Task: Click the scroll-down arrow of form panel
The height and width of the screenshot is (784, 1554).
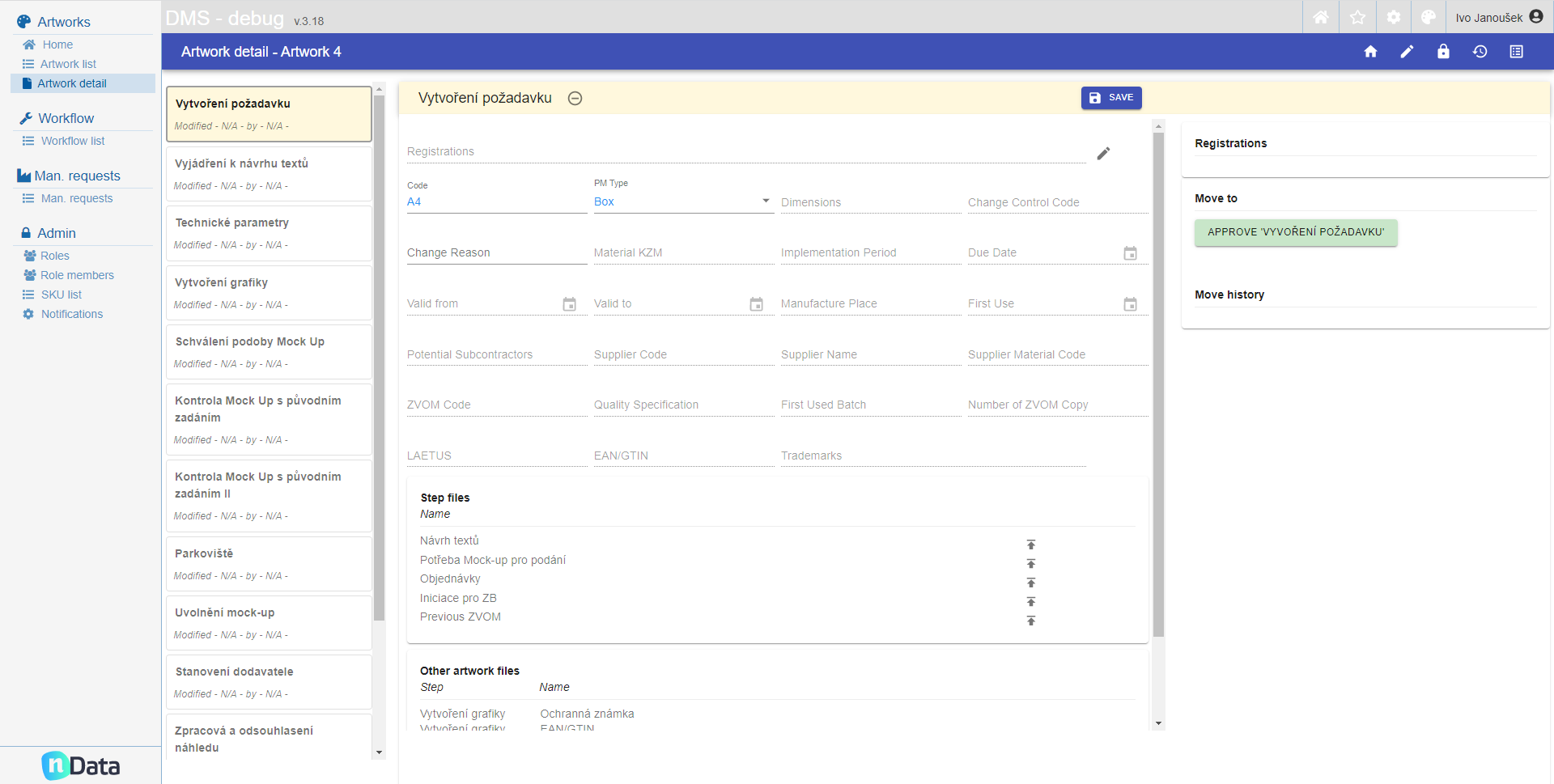Action: [1158, 723]
